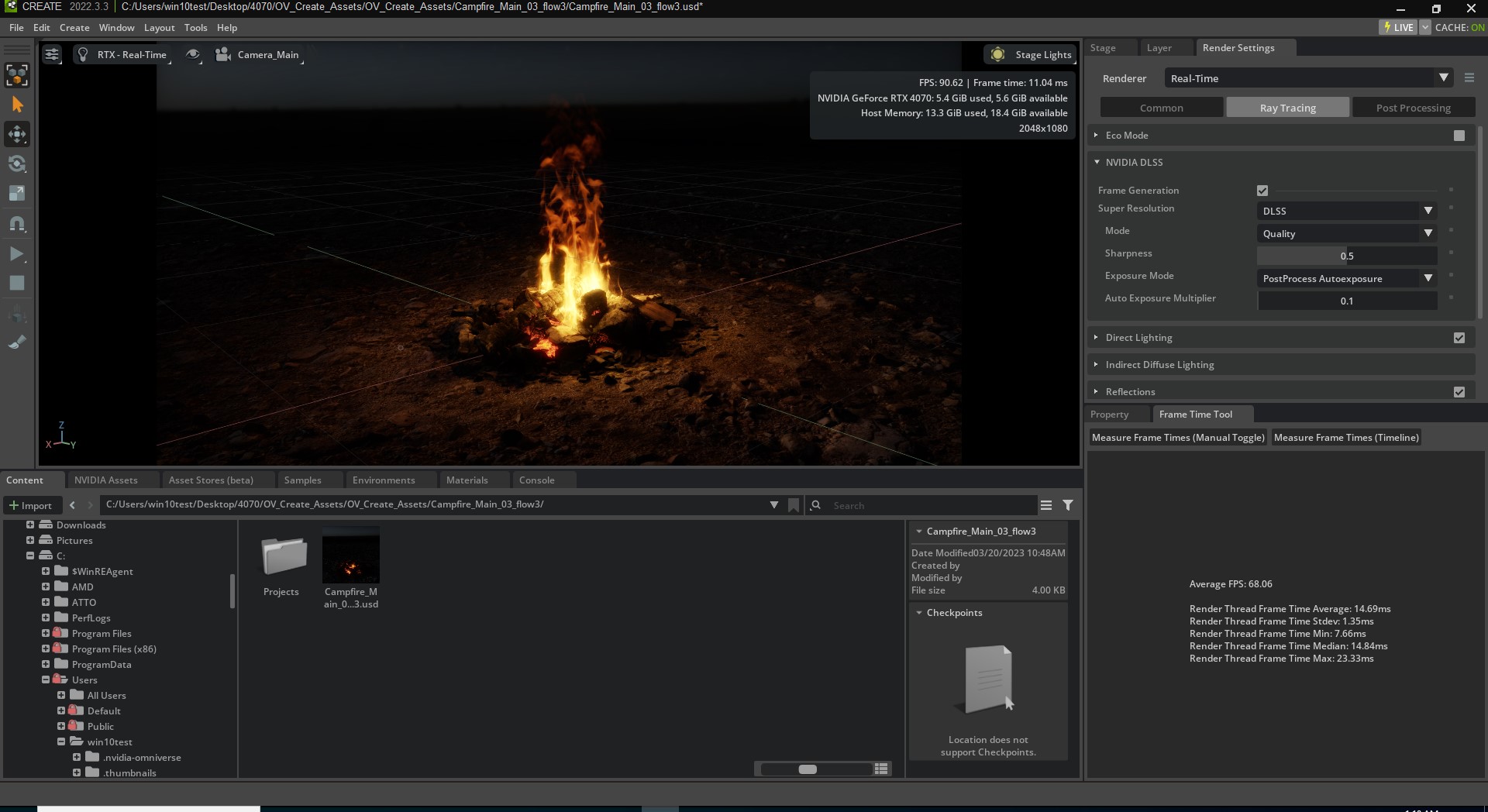1488x812 pixels.
Task: Click the Camera_Main camera icon
Action: [223, 54]
